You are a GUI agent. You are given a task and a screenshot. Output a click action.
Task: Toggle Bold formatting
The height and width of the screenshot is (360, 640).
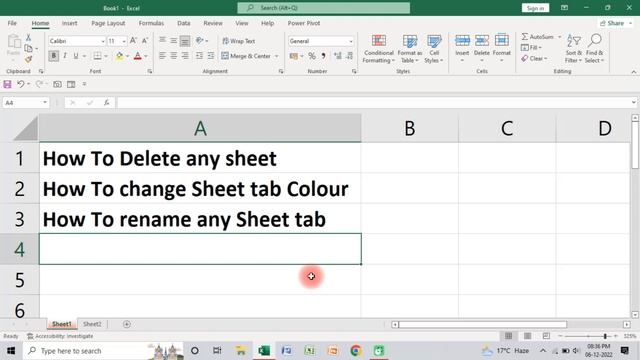point(53,56)
